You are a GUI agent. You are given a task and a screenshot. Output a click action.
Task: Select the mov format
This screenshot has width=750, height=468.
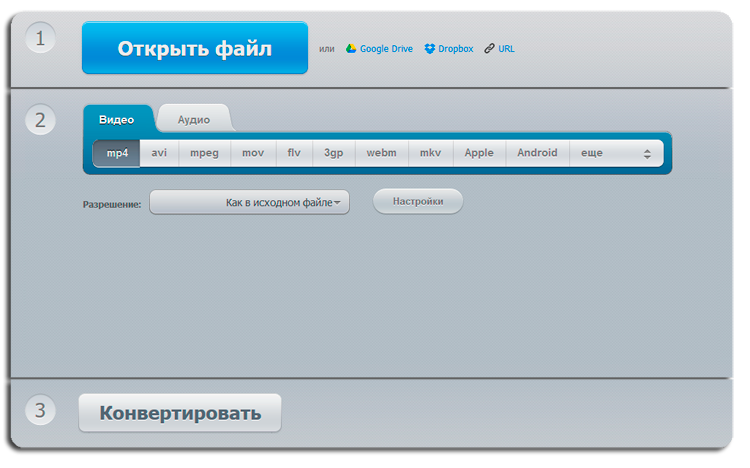(253, 153)
